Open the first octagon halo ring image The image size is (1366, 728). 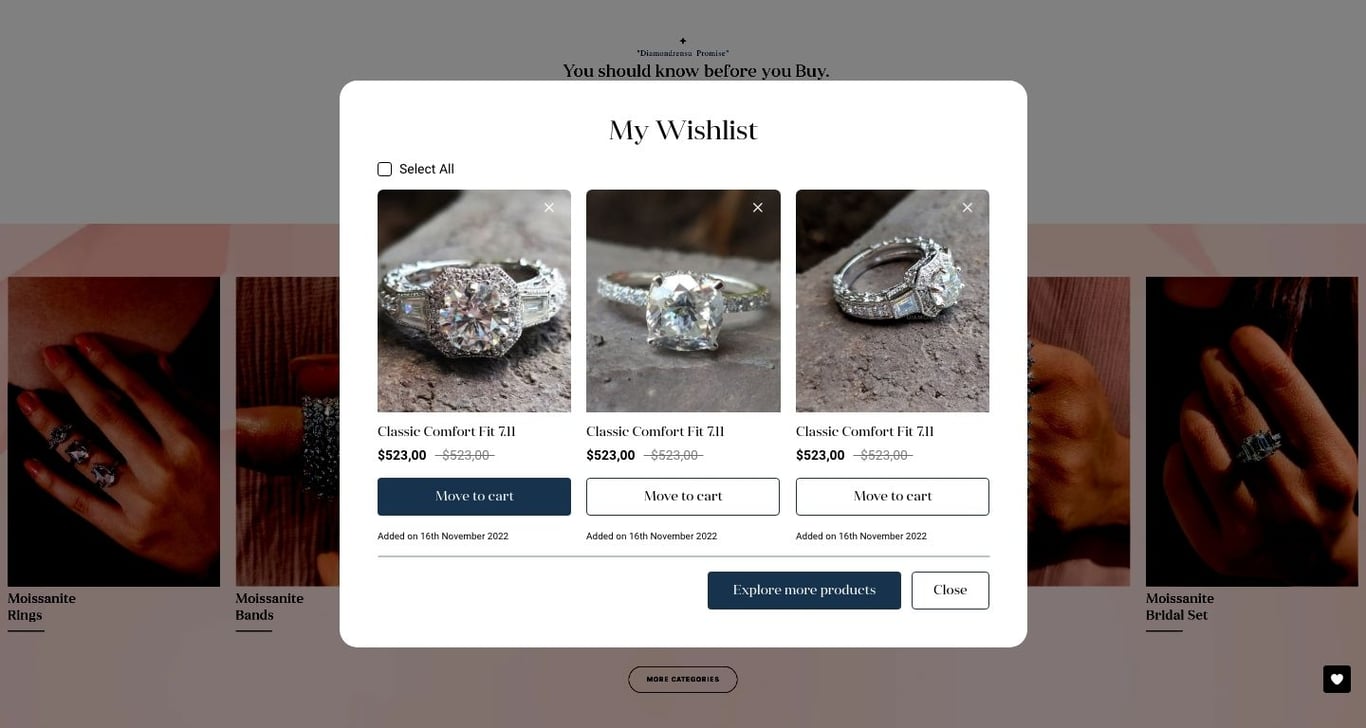(474, 301)
